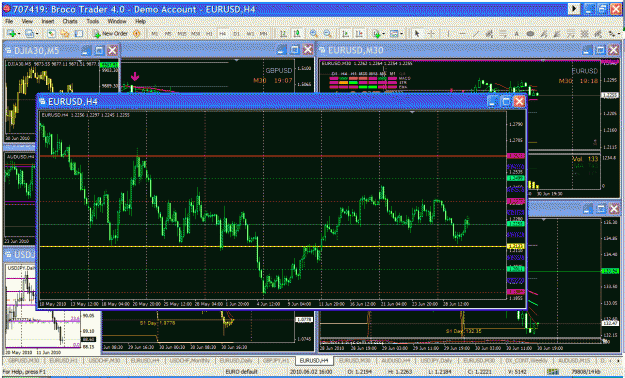Expand the New Chart dropdown arrow
Image resolution: width=625 pixels, height=378 pixels.
point(18,34)
